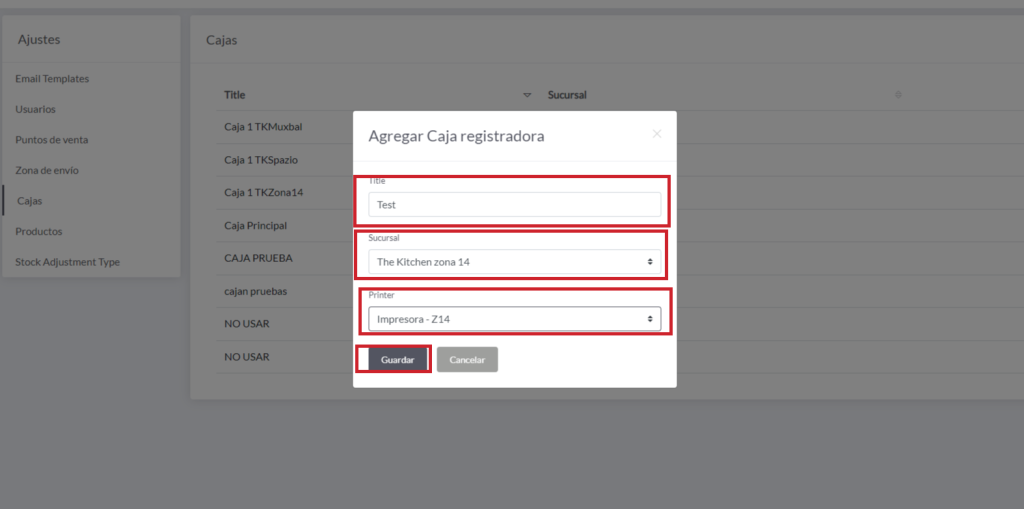Close the Agregar Caja registradora dialog
This screenshot has height=509, width=1024.
657,134
